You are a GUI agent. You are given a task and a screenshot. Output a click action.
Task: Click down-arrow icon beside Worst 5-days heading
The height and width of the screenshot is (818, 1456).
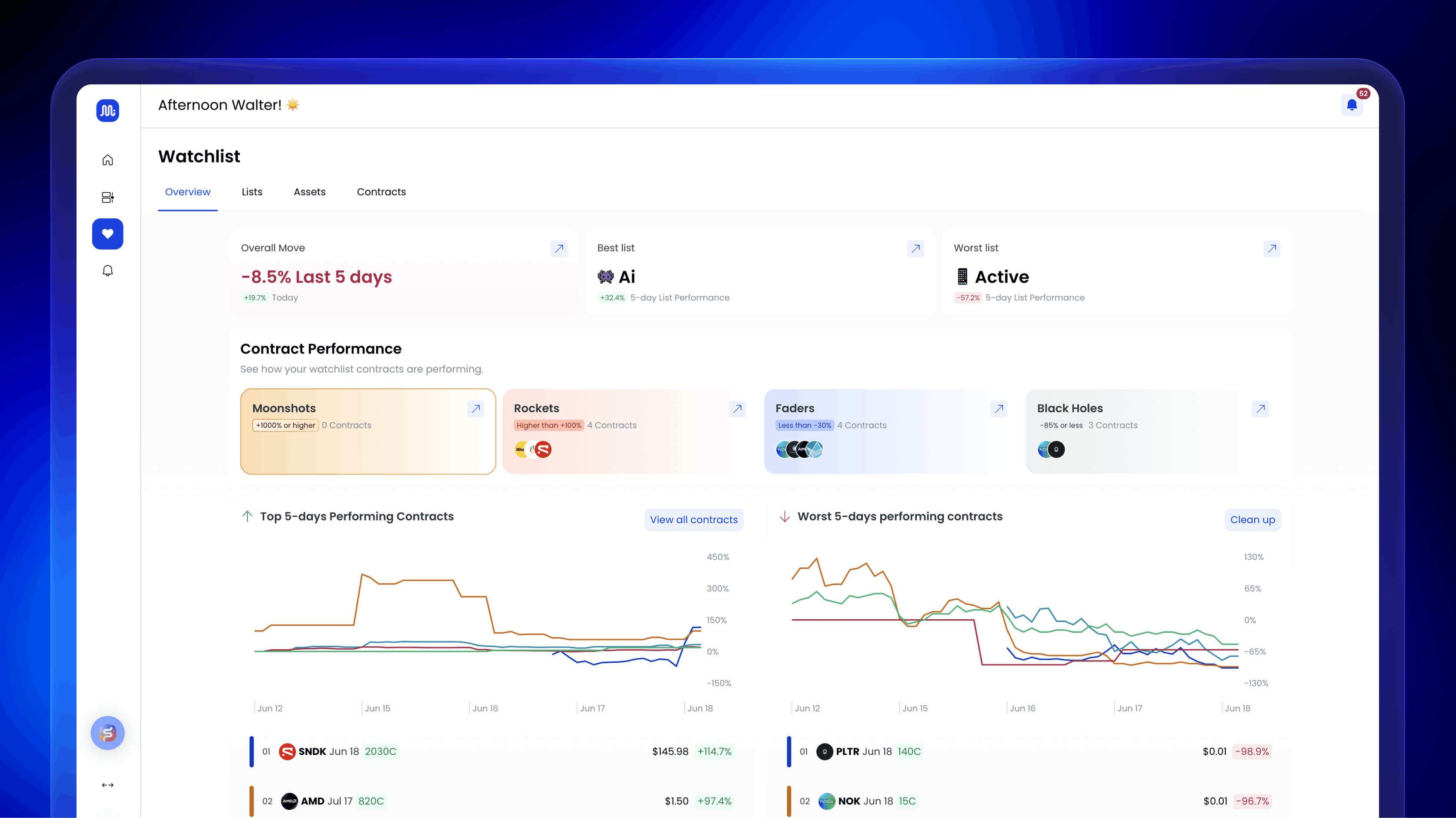point(785,516)
